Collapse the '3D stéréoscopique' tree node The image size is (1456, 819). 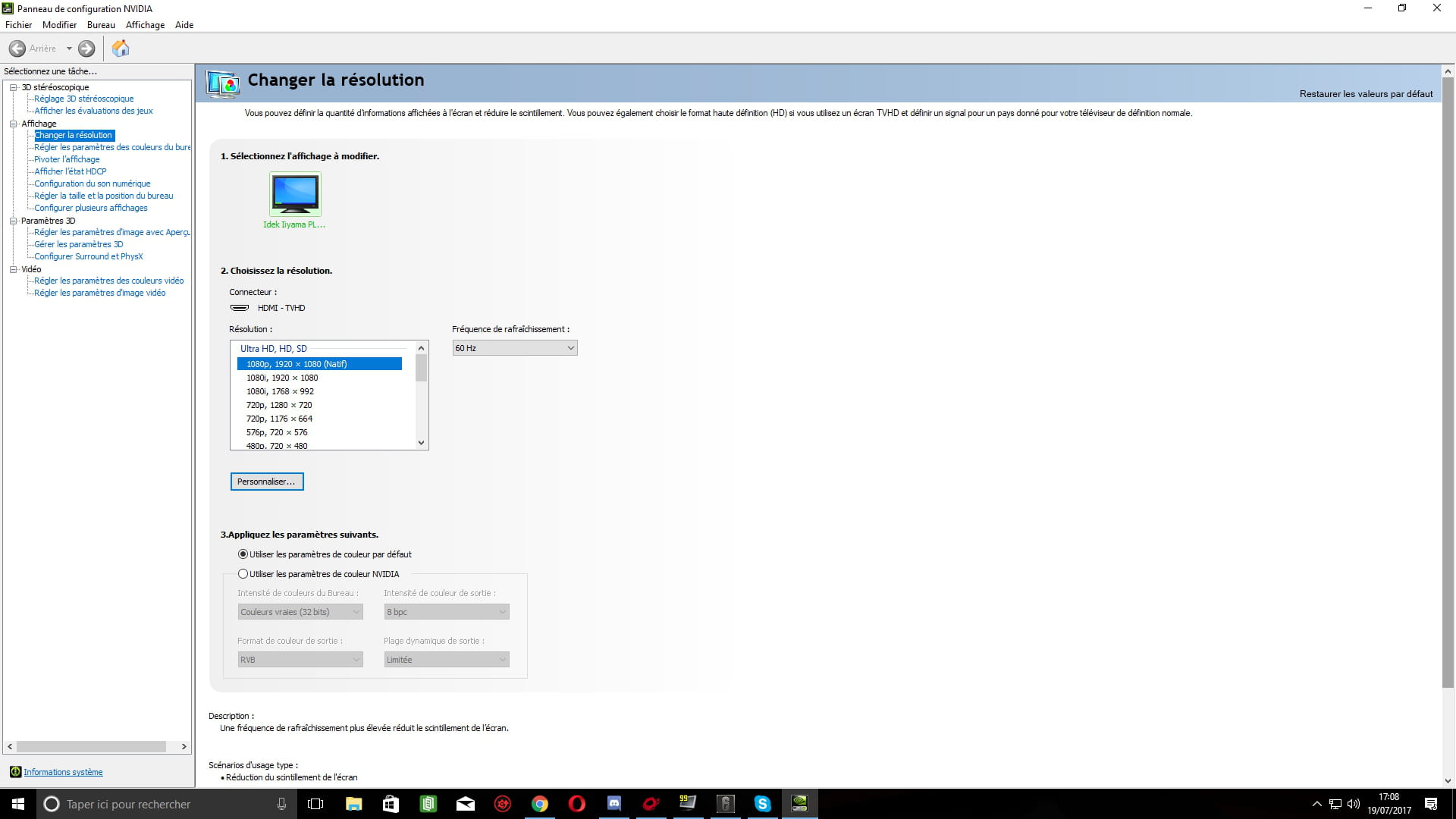click(x=13, y=87)
